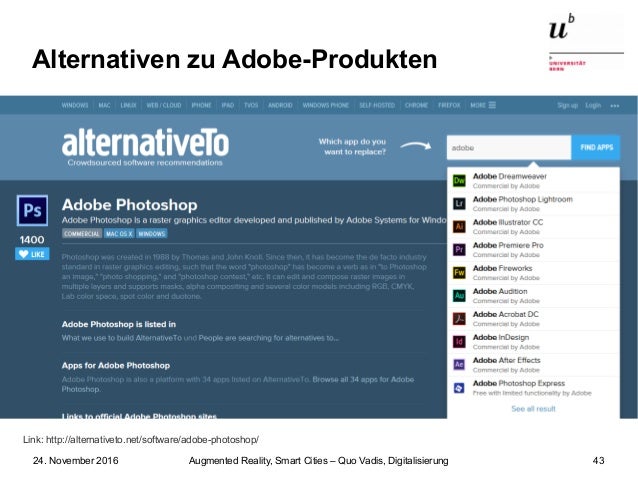Expand the MORE platforms menu
Screen dimensions: 638x479
483,105
